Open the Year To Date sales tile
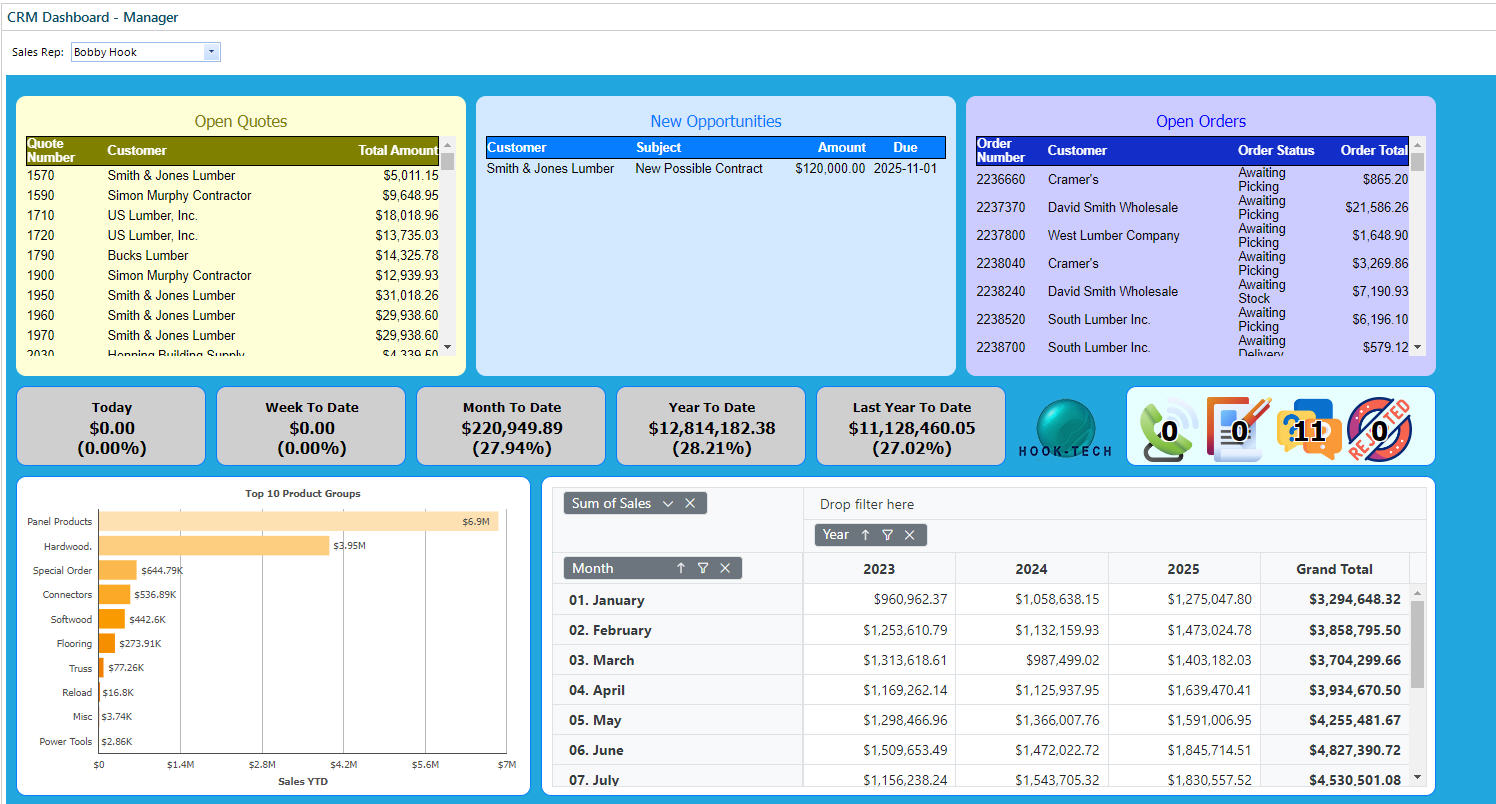 pos(711,426)
